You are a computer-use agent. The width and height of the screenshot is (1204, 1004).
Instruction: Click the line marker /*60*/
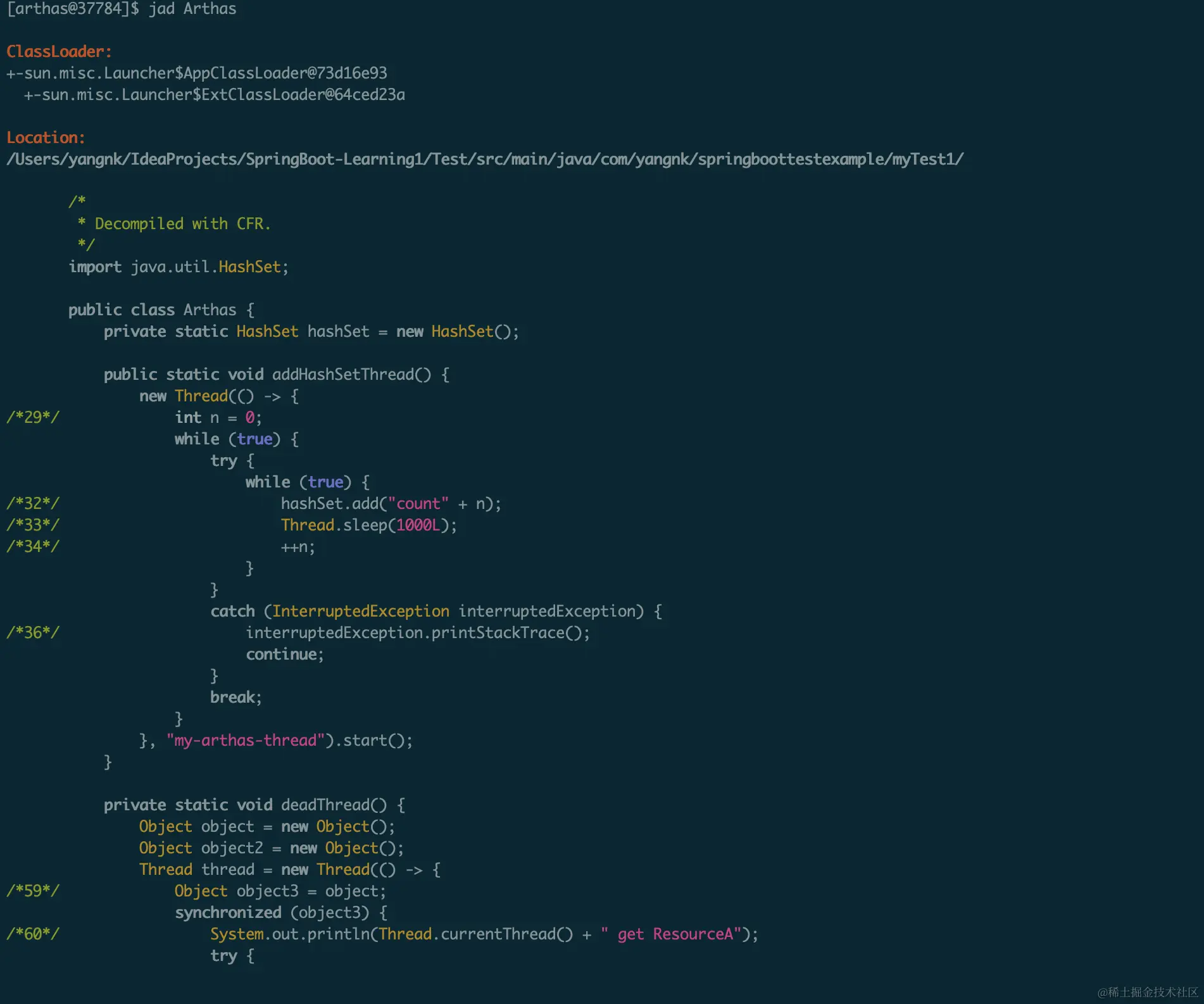33,934
